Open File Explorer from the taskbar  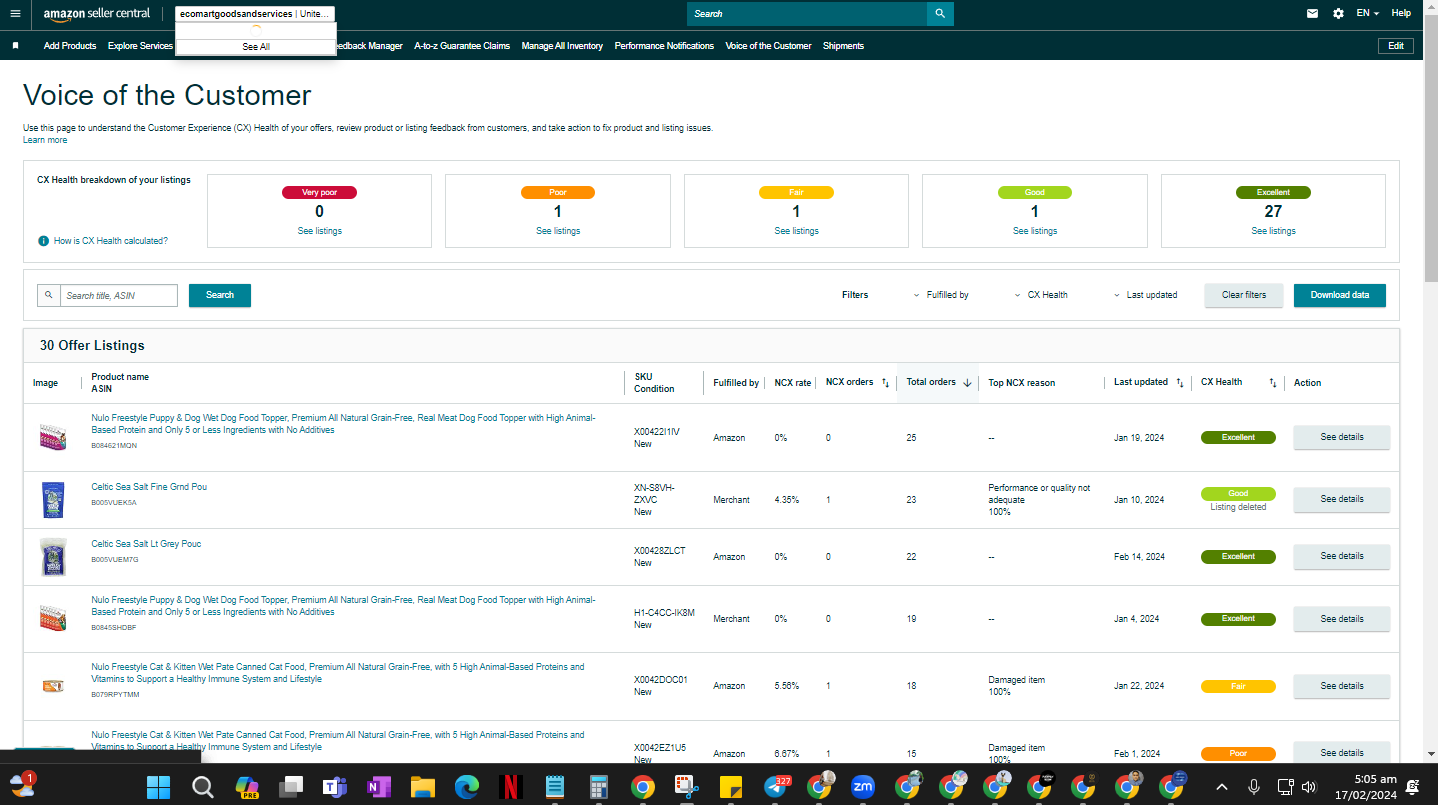(422, 787)
